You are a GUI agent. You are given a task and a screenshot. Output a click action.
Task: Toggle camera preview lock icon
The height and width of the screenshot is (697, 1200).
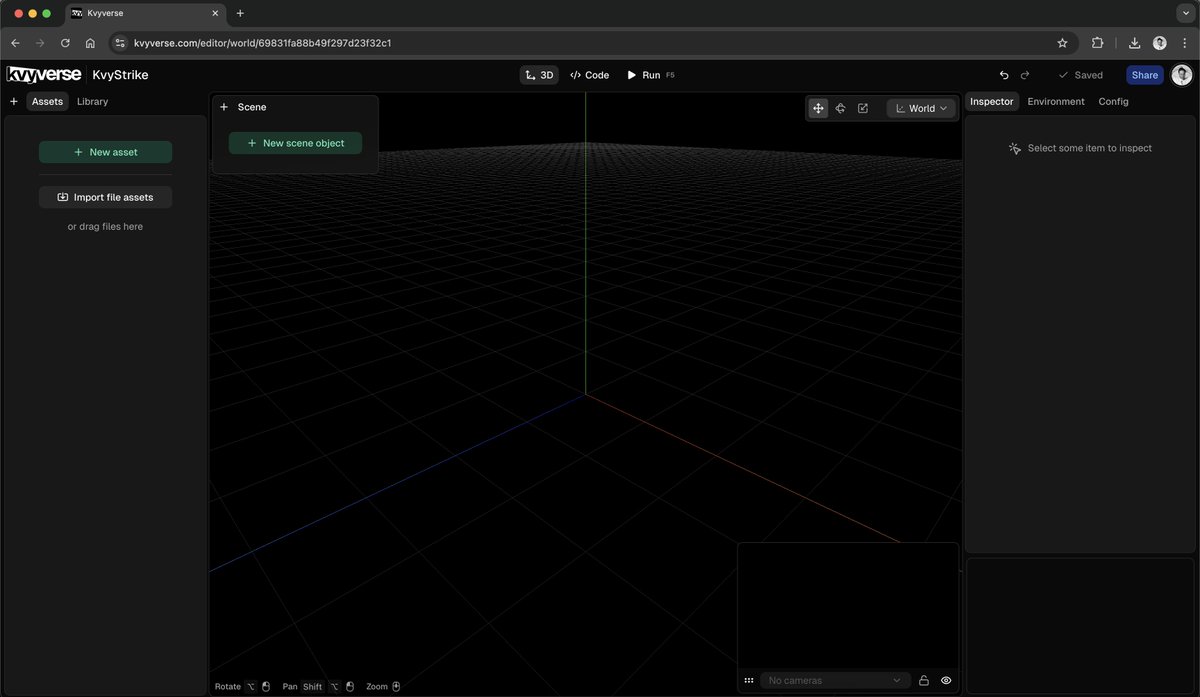pos(924,680)
